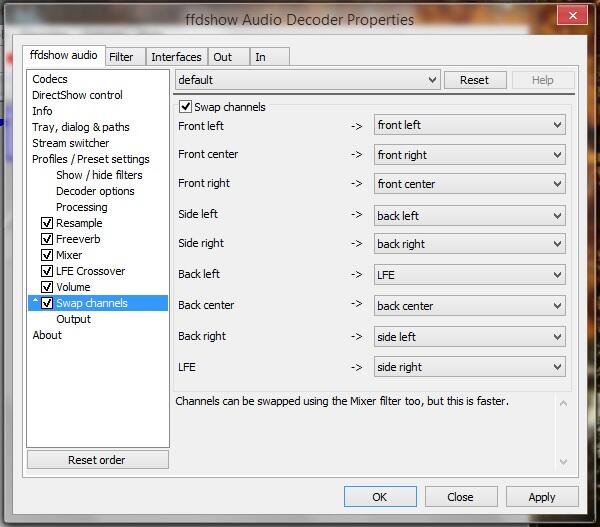
Task: Open the Back left channel mapping dropdown
Action: click(x=470, y=275)
